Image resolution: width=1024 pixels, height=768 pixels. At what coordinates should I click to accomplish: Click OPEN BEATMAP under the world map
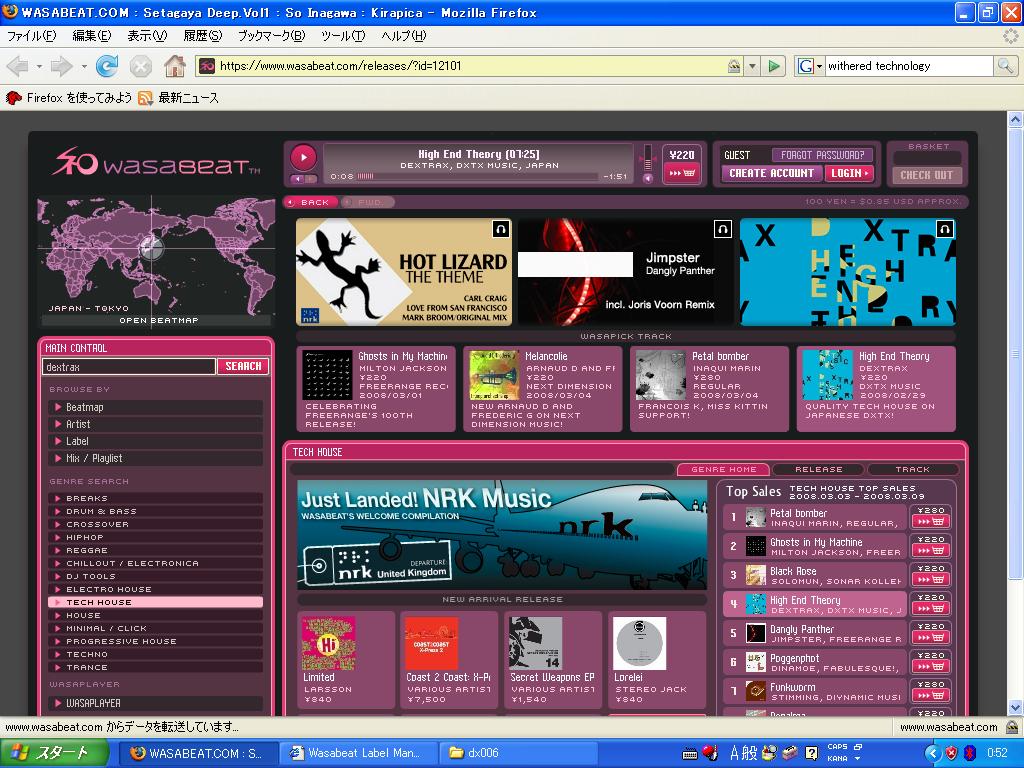coord(158,321)
